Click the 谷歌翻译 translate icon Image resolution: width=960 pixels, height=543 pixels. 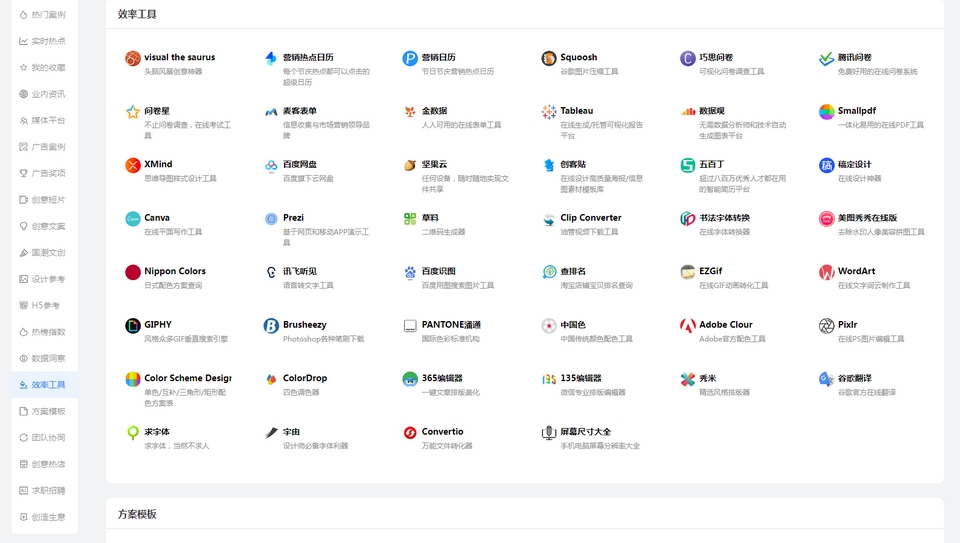pyautogui.click(x=827, y=379)
